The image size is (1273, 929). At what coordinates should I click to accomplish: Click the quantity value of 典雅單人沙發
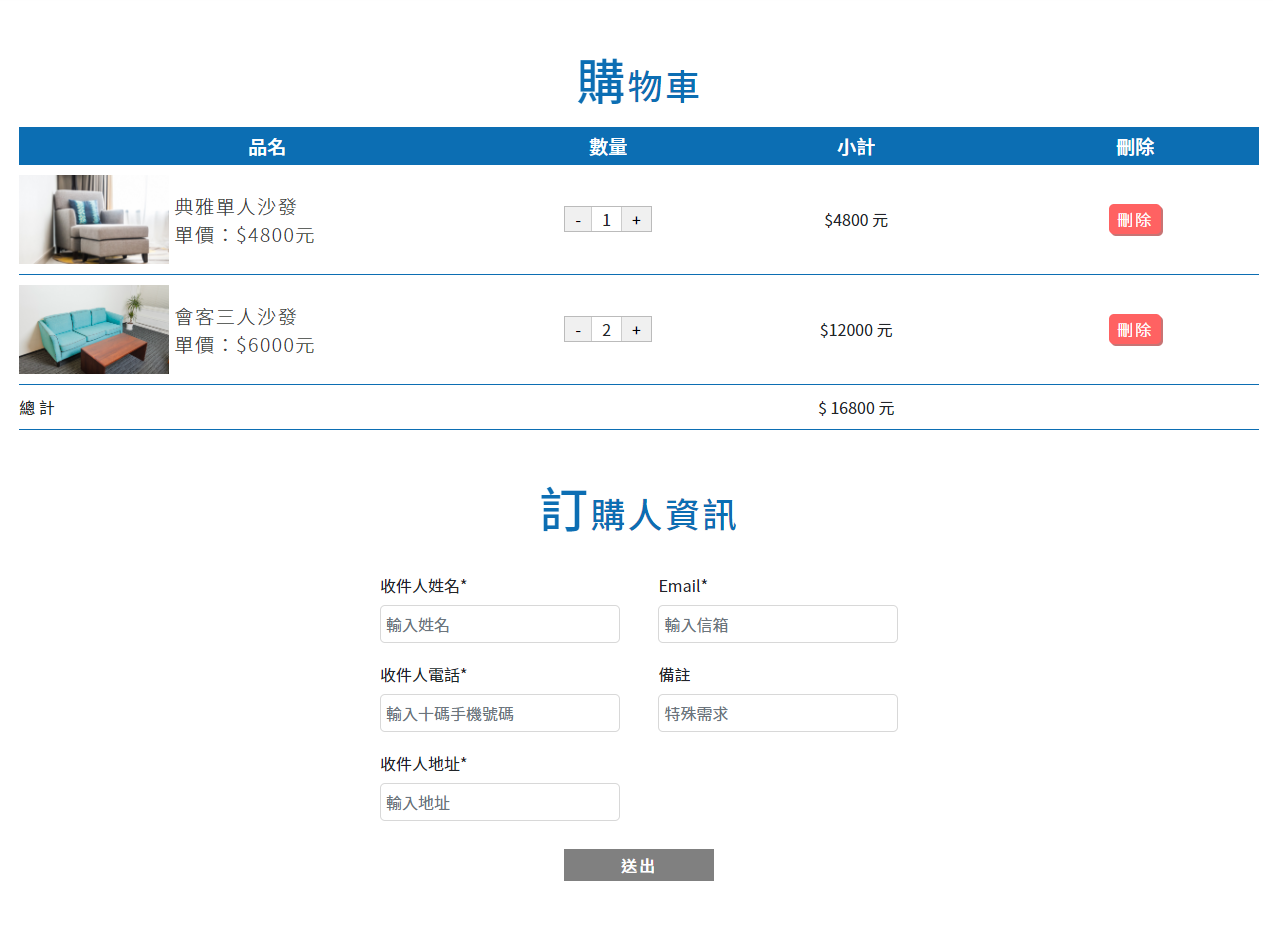[607, 219]
